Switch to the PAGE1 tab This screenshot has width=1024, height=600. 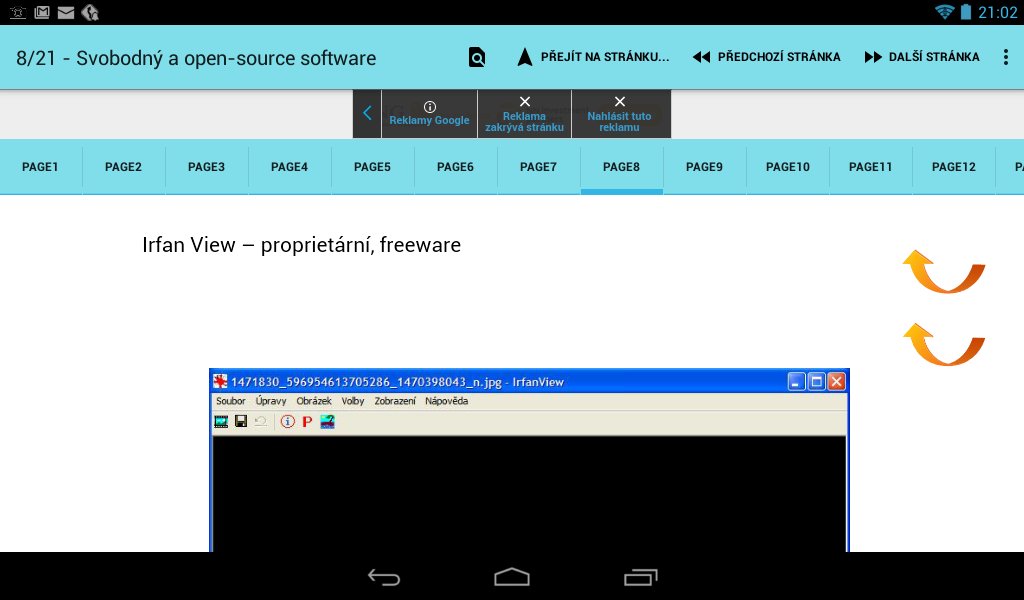pos(40,167)
